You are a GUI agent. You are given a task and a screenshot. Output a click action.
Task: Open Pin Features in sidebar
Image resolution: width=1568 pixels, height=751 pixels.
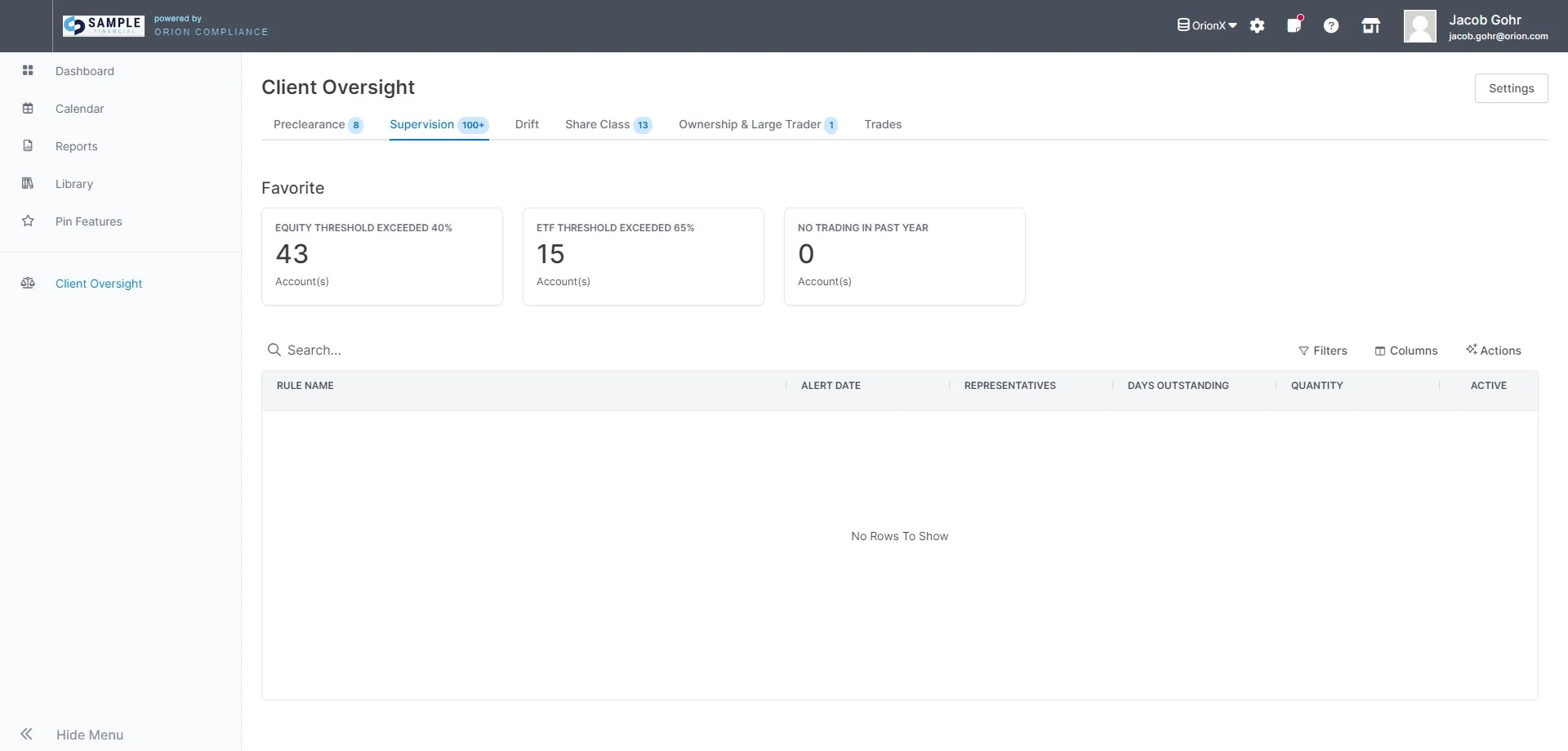click(x=88, y=221)
